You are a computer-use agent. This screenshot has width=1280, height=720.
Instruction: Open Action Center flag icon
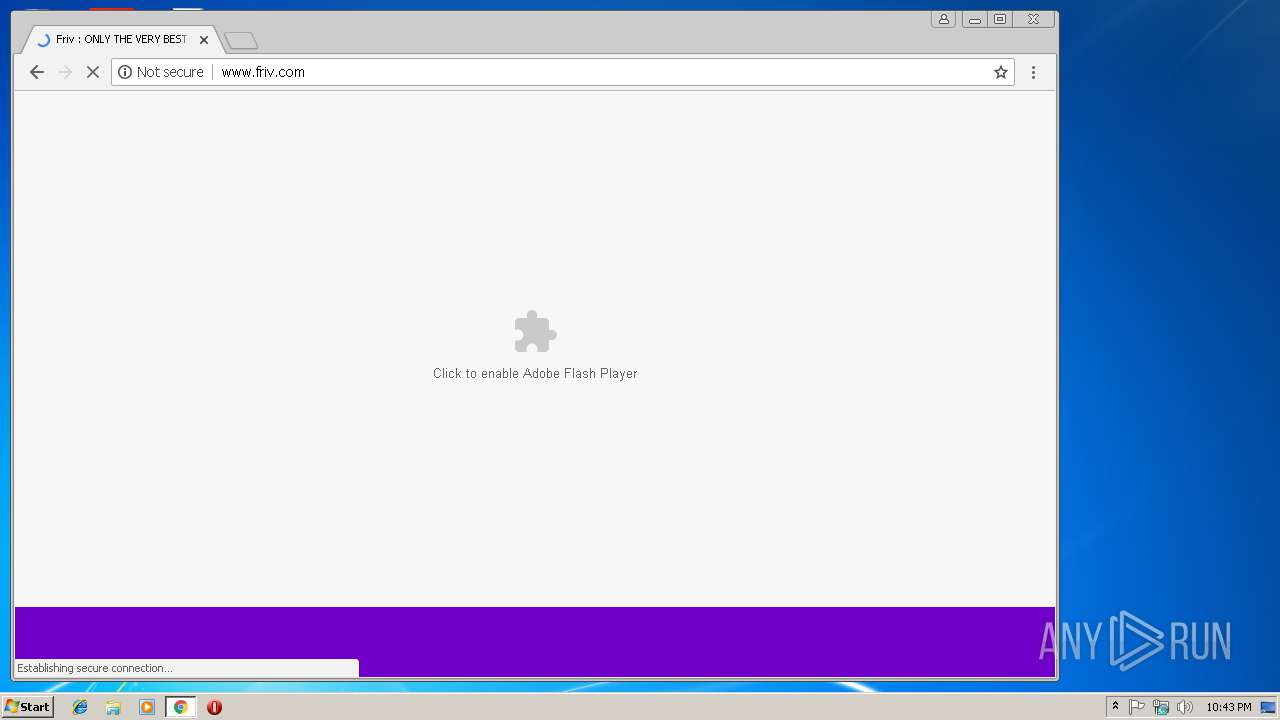click(1137, 707)
